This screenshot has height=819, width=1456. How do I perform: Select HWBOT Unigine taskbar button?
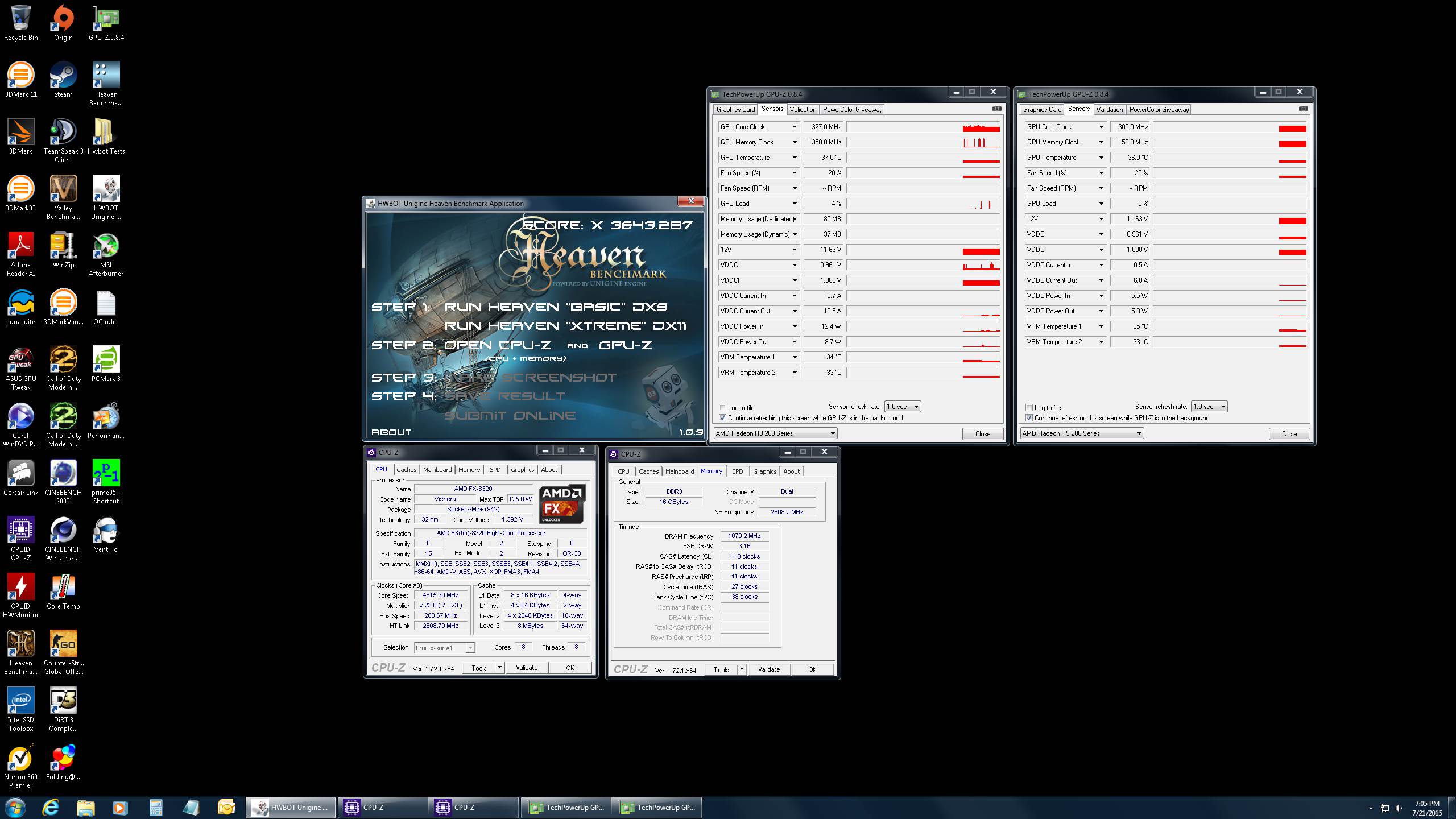(291, 808)
